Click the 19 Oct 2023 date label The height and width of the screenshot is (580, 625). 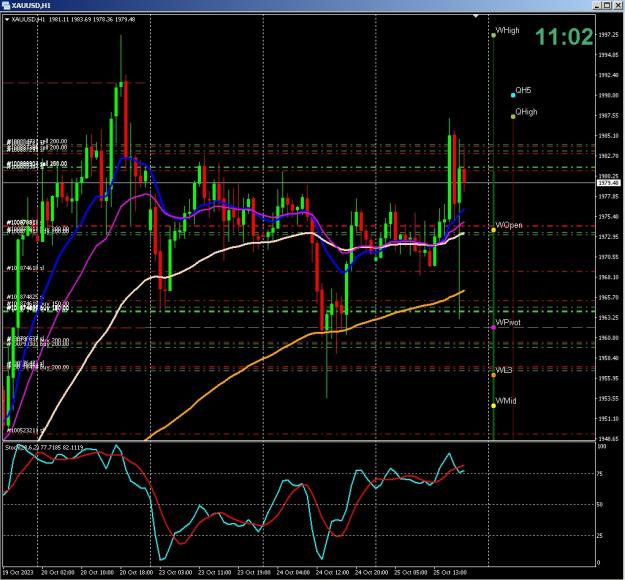click(18, 572)
